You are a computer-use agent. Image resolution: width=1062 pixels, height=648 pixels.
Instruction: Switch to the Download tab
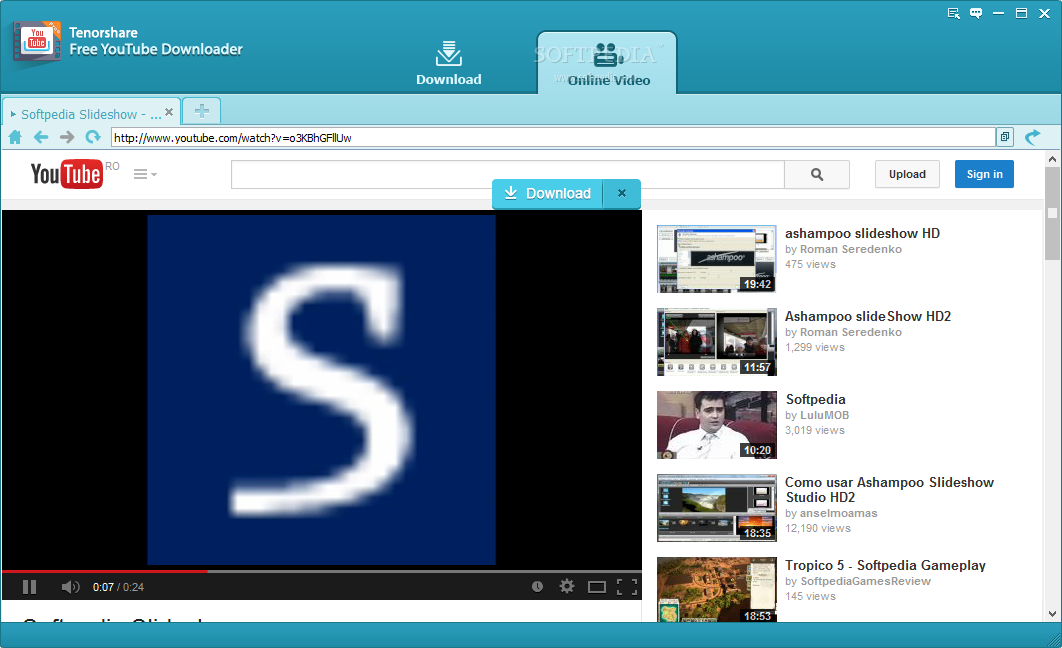click(448, 63)
